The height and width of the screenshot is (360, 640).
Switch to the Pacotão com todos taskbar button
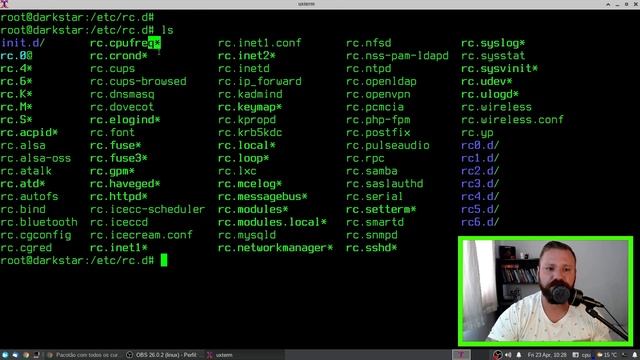tap(85, 355)
